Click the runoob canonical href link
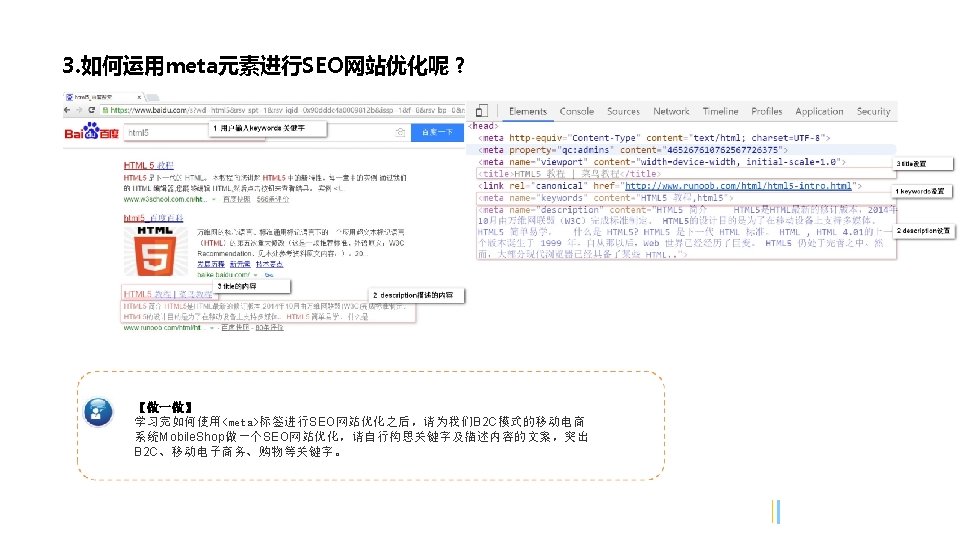This screenshot has width=960, height=540. (738, 186)
